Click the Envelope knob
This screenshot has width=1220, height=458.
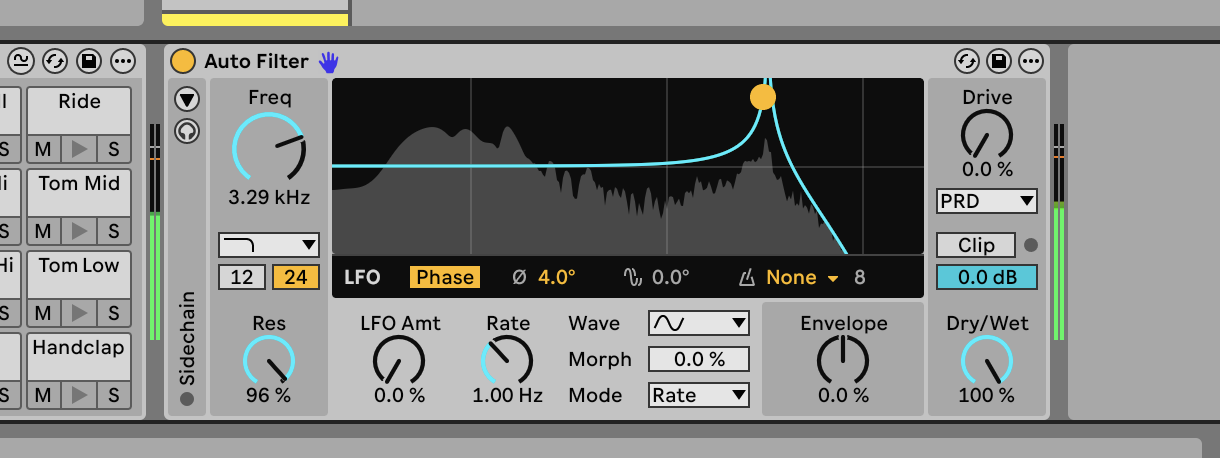tap(843, 360)
